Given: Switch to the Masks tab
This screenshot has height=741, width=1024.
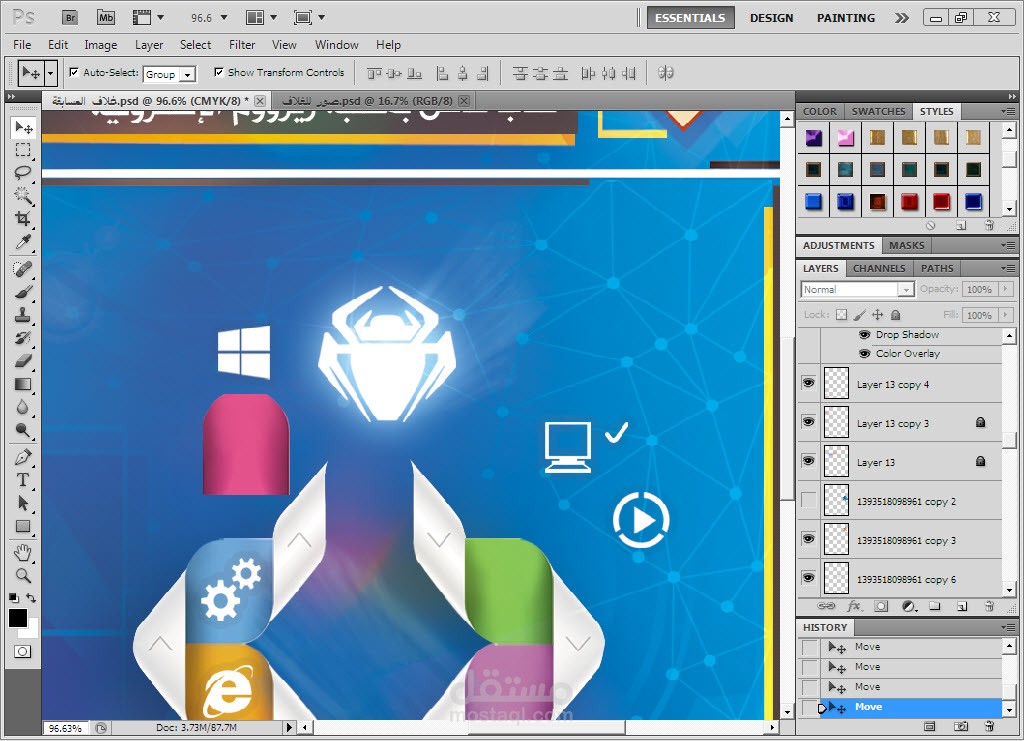Looking at the screenshot, I should 906,245.
